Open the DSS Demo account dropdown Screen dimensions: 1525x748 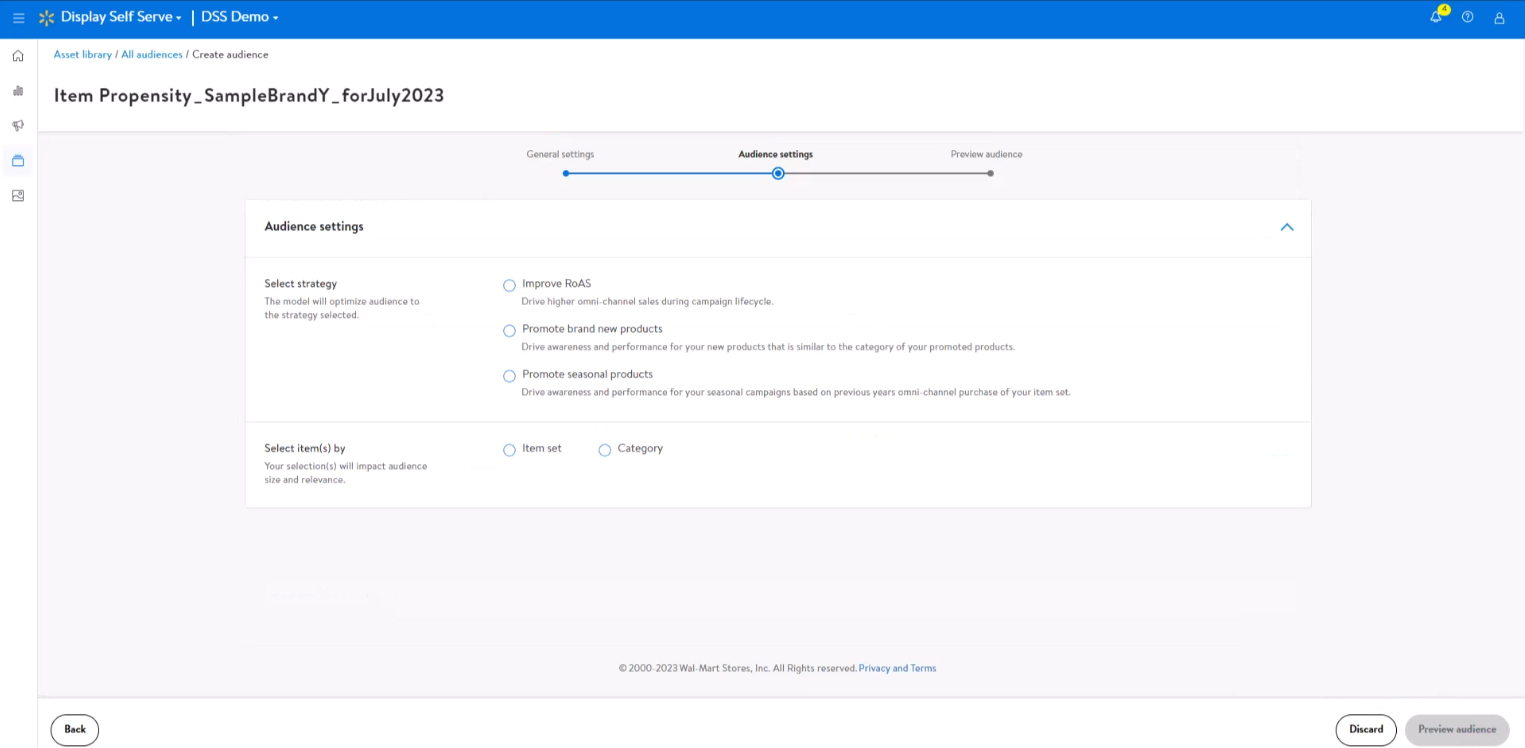tap(240, 17)
